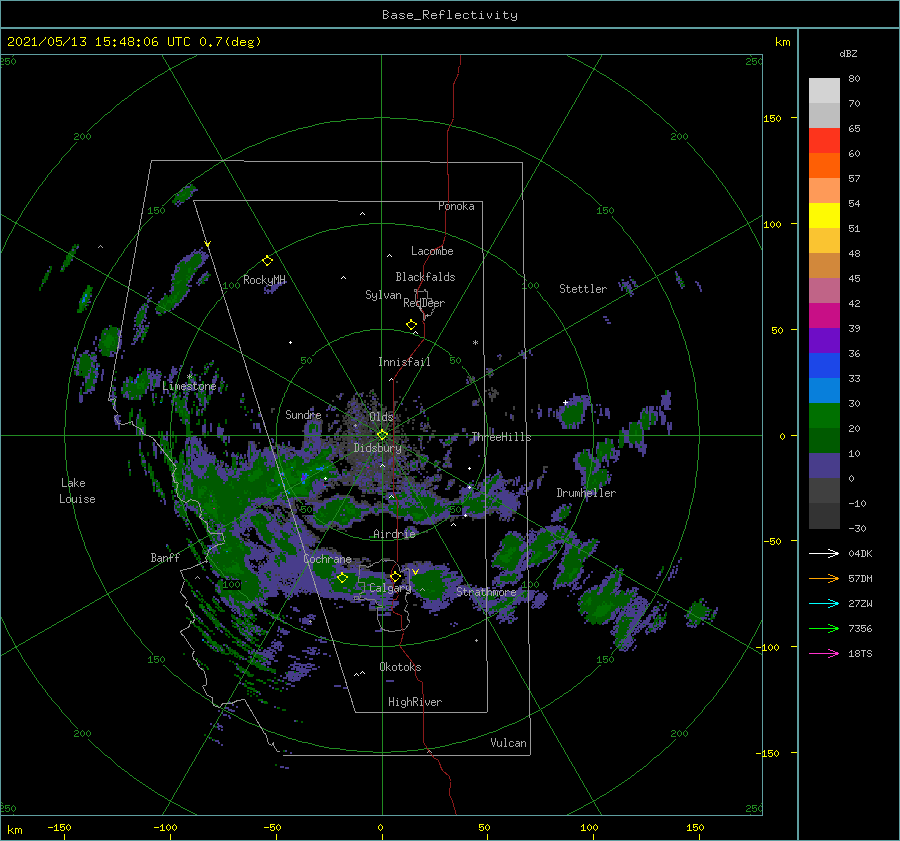Select the magenta 39-42 dBZ color band
The image size is (900, 841).
point(824,316)
